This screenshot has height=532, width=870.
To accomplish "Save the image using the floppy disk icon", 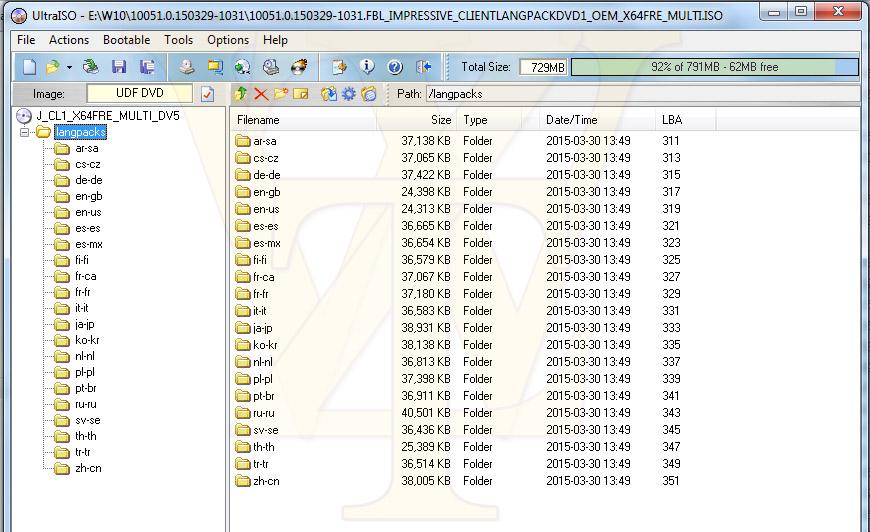I will (x=119, y=67).
